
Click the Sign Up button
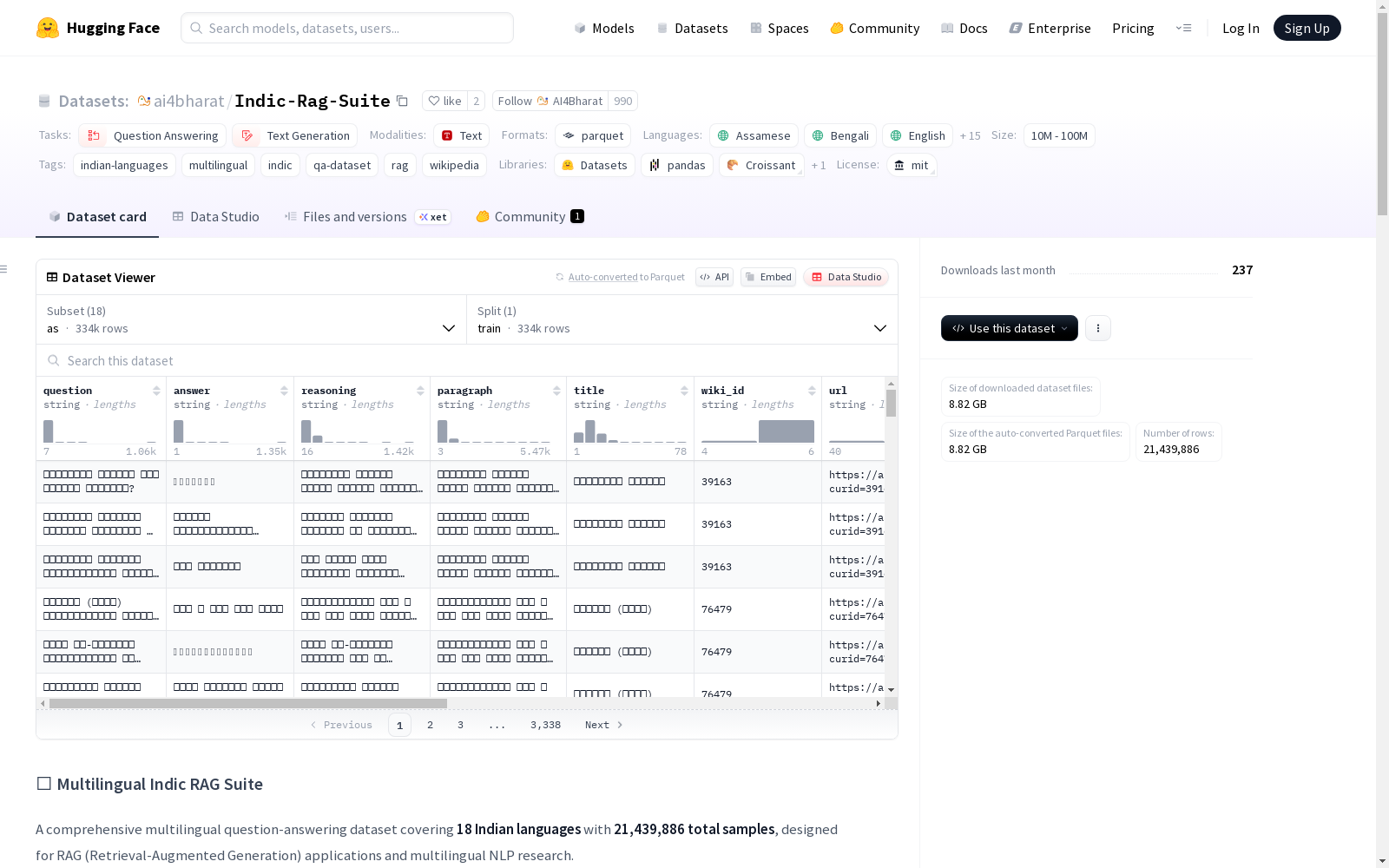click(1307, 28)
